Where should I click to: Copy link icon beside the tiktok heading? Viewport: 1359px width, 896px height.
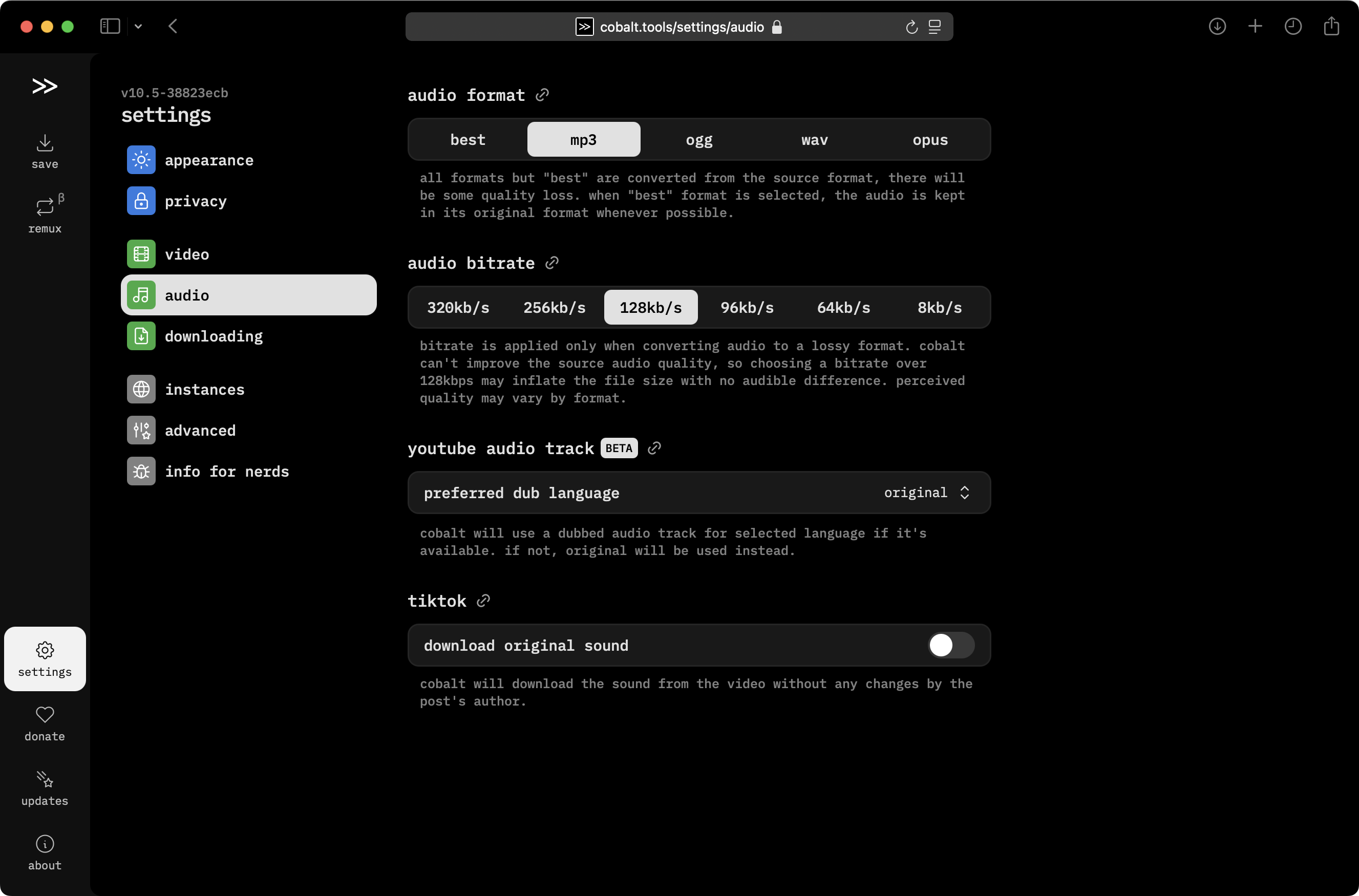483,601
